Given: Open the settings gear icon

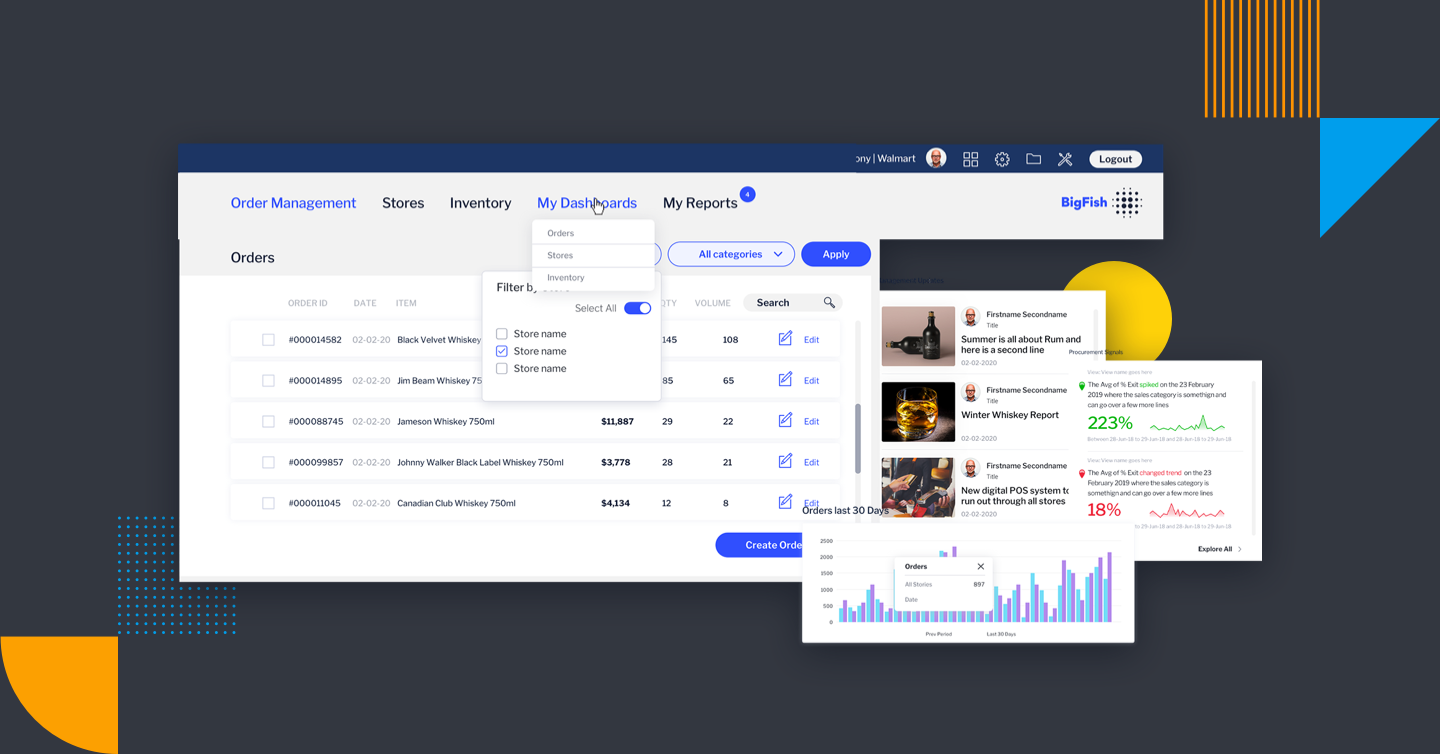Looking at the screenshot, I should 1002,159.
